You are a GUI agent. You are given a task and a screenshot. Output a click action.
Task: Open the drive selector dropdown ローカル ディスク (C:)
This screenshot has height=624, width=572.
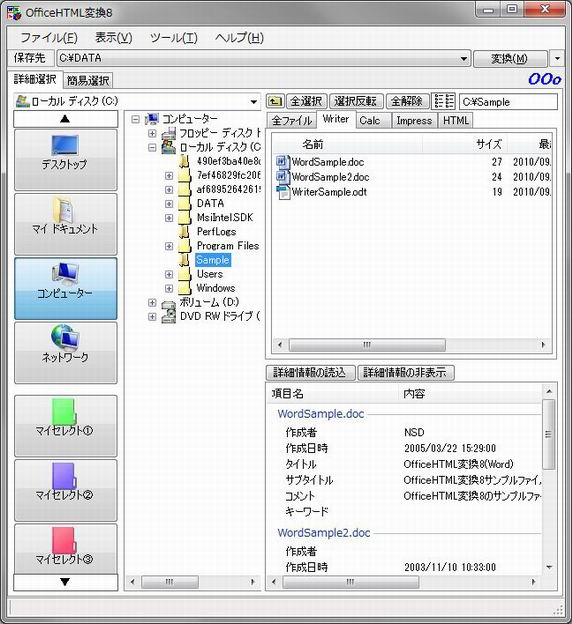pyautogui.click(x=254, y=102)
